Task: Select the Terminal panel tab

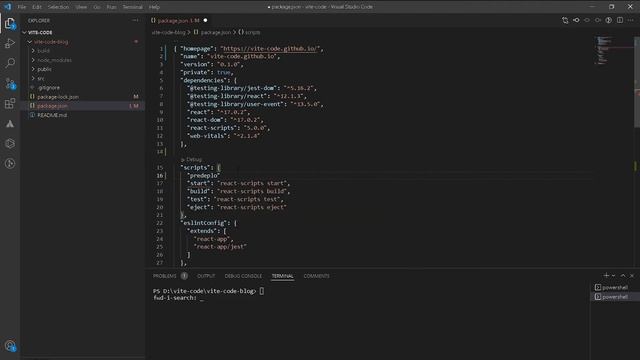Action: click(282, 276)
